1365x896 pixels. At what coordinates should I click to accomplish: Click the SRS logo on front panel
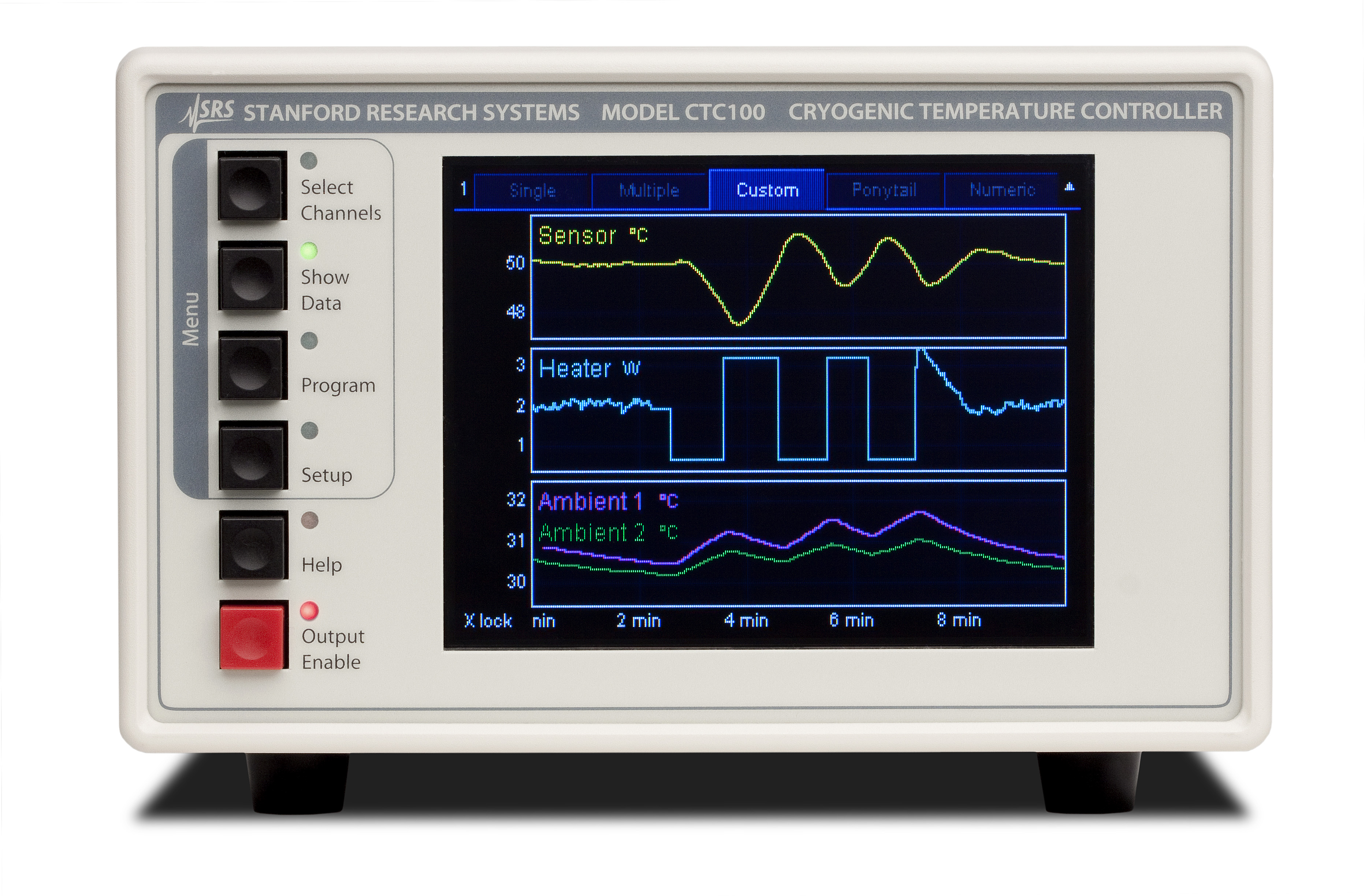coord(207,112)
